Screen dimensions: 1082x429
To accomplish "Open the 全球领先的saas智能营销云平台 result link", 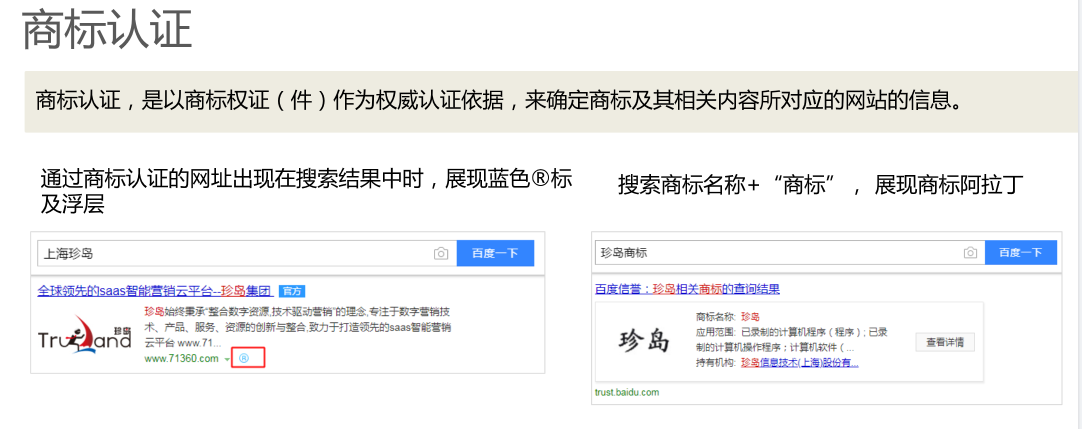I will (156, 290).
